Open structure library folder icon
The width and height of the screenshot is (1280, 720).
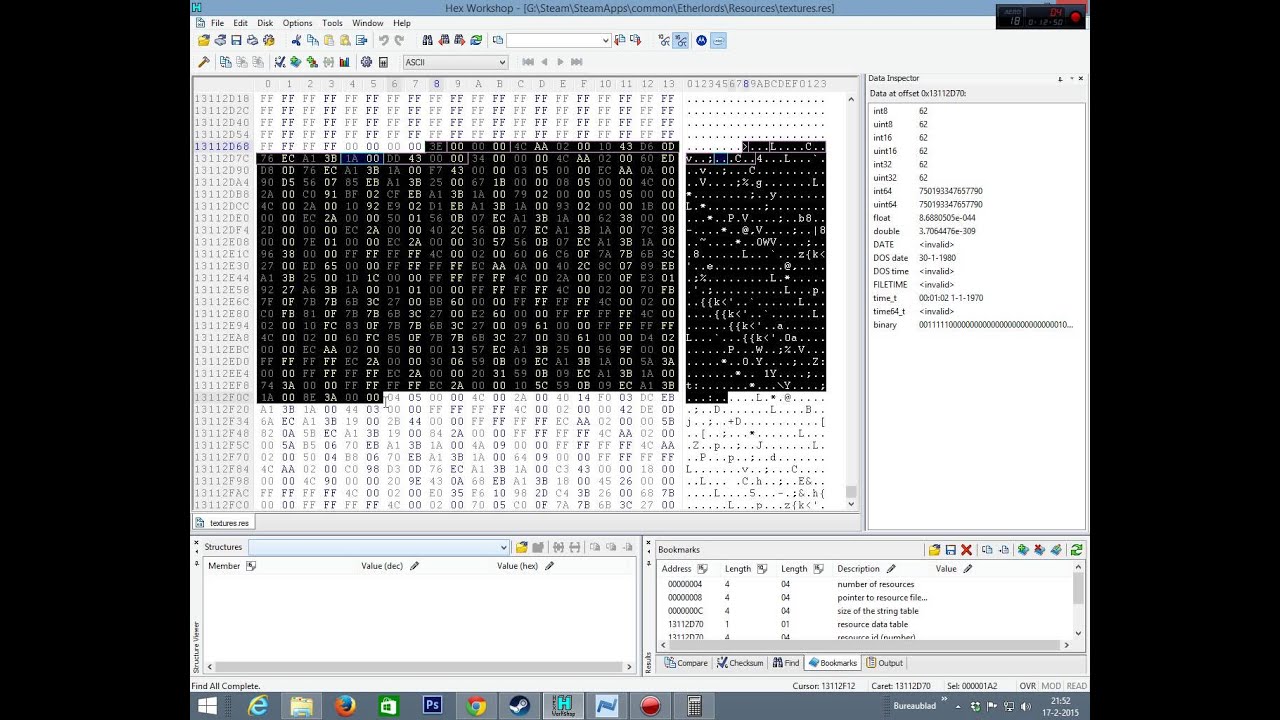(x=521, y=547)
